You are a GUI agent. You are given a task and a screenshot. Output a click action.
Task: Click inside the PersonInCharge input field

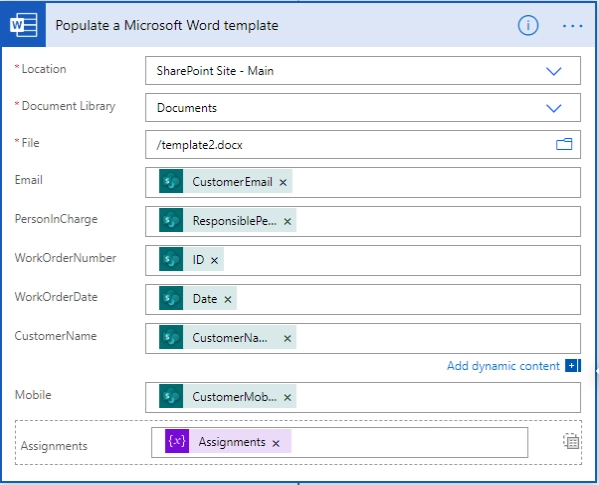point(363,221)
